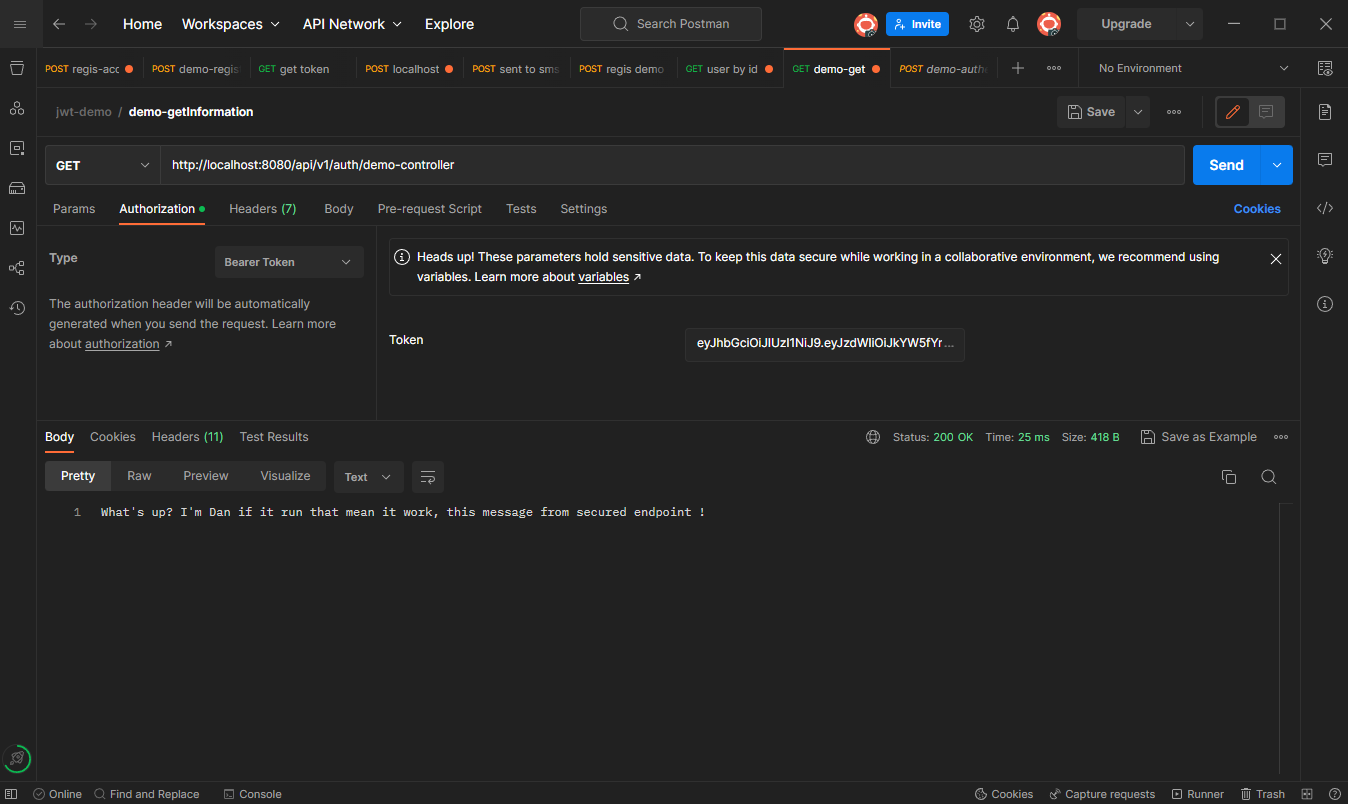Launch the Runner from the status bar
The width and height of the screenshot is (1348, 804).
click(1197, 793)
